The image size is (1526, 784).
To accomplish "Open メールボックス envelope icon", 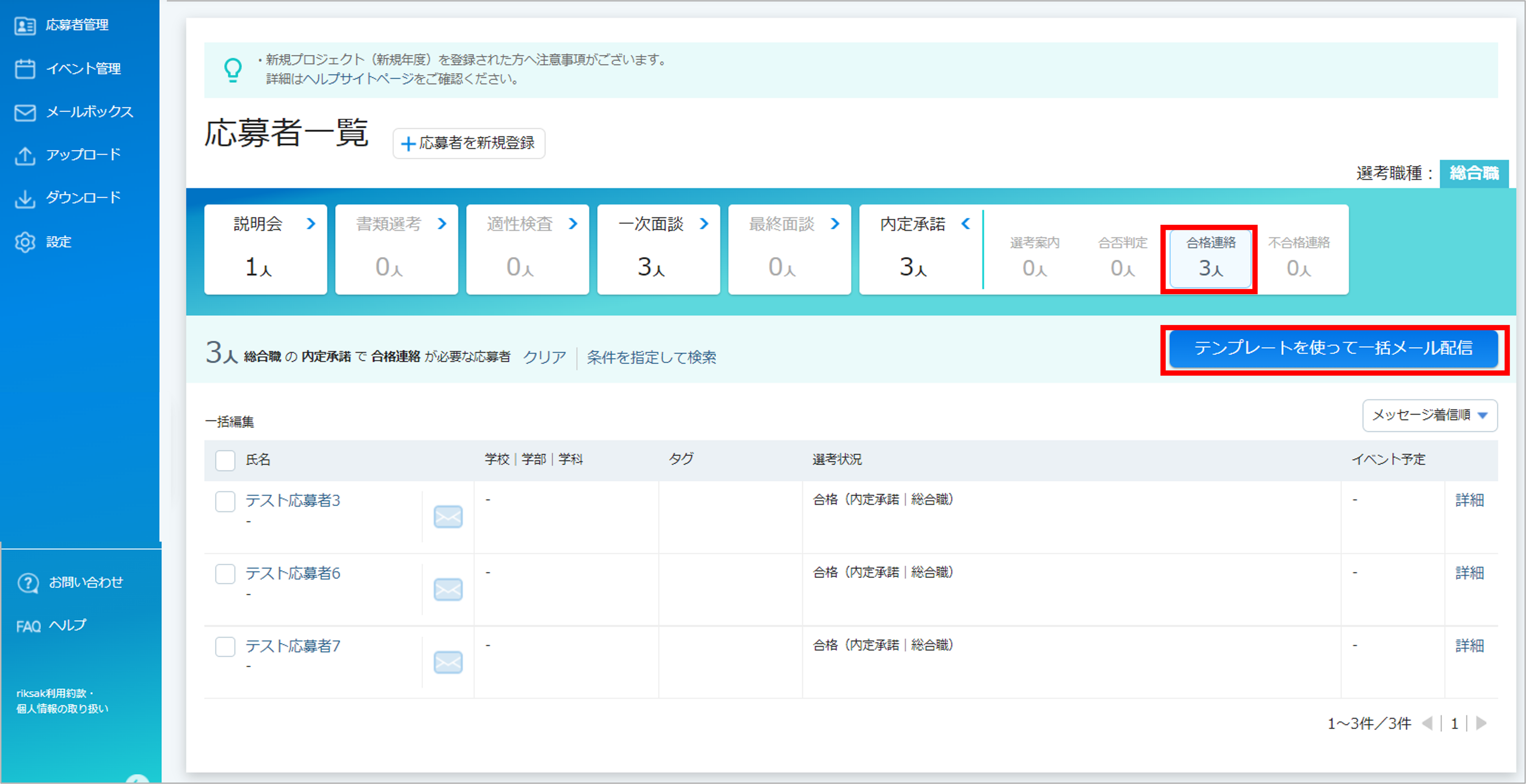I will (x=25, y=112).
